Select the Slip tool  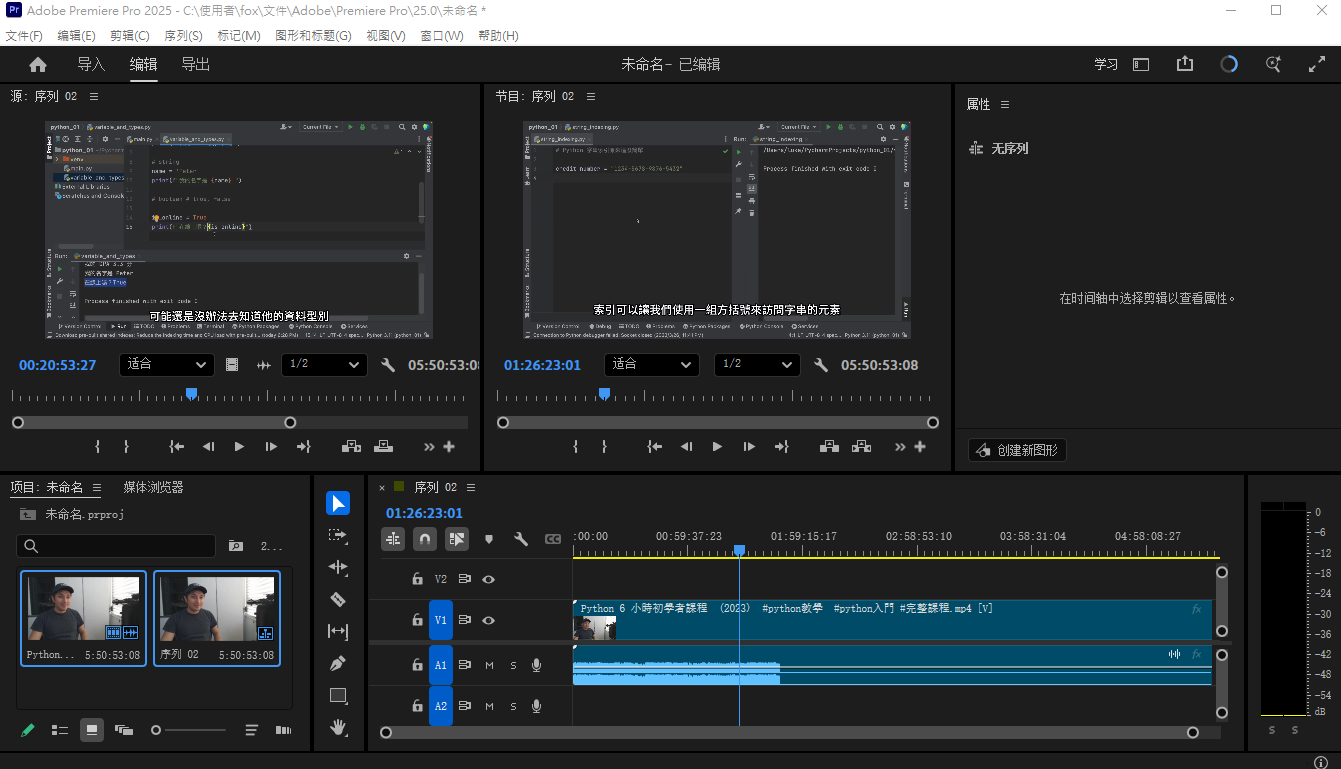(x=338, y=631)
